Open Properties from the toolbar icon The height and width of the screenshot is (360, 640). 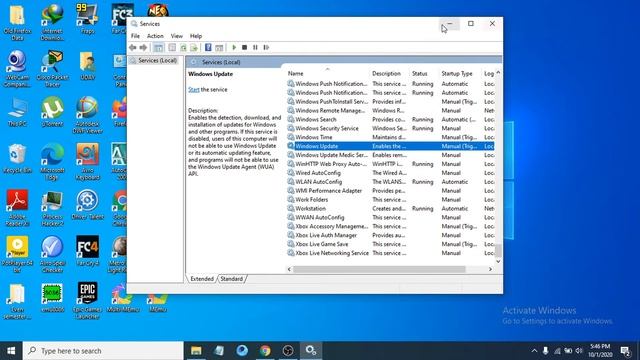pos(172,48)
